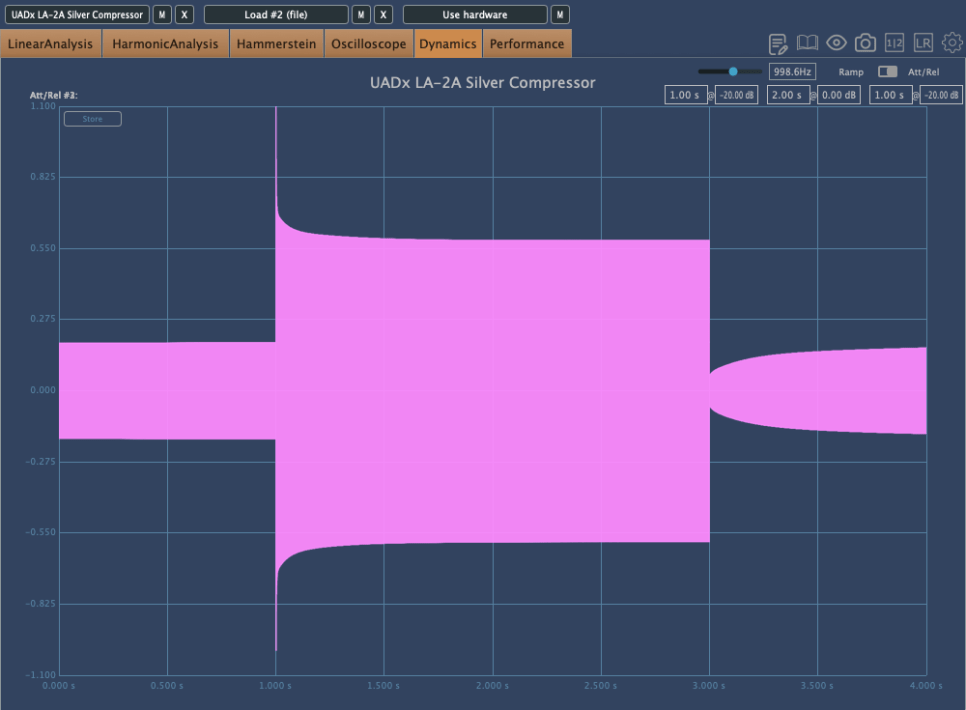
Task: Switch to the HarmonicAnalysis tab
Action: pyautogui.click(x=165, y=44)
